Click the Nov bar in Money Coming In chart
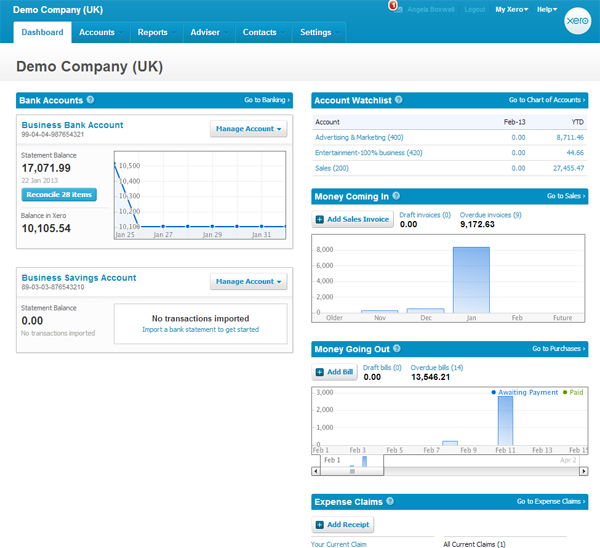 380,312
